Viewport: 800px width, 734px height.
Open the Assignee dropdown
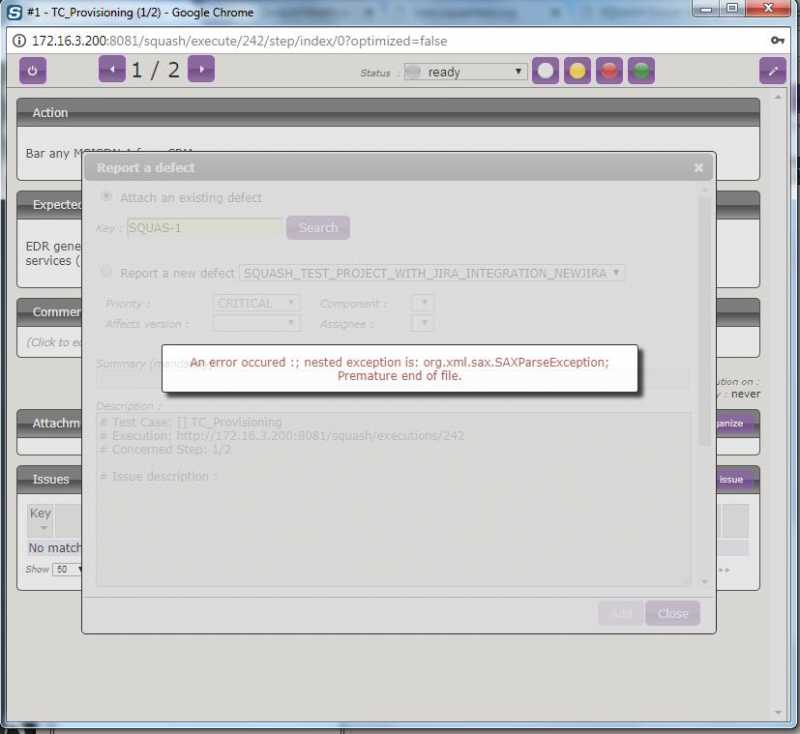[x=422, y=323]
